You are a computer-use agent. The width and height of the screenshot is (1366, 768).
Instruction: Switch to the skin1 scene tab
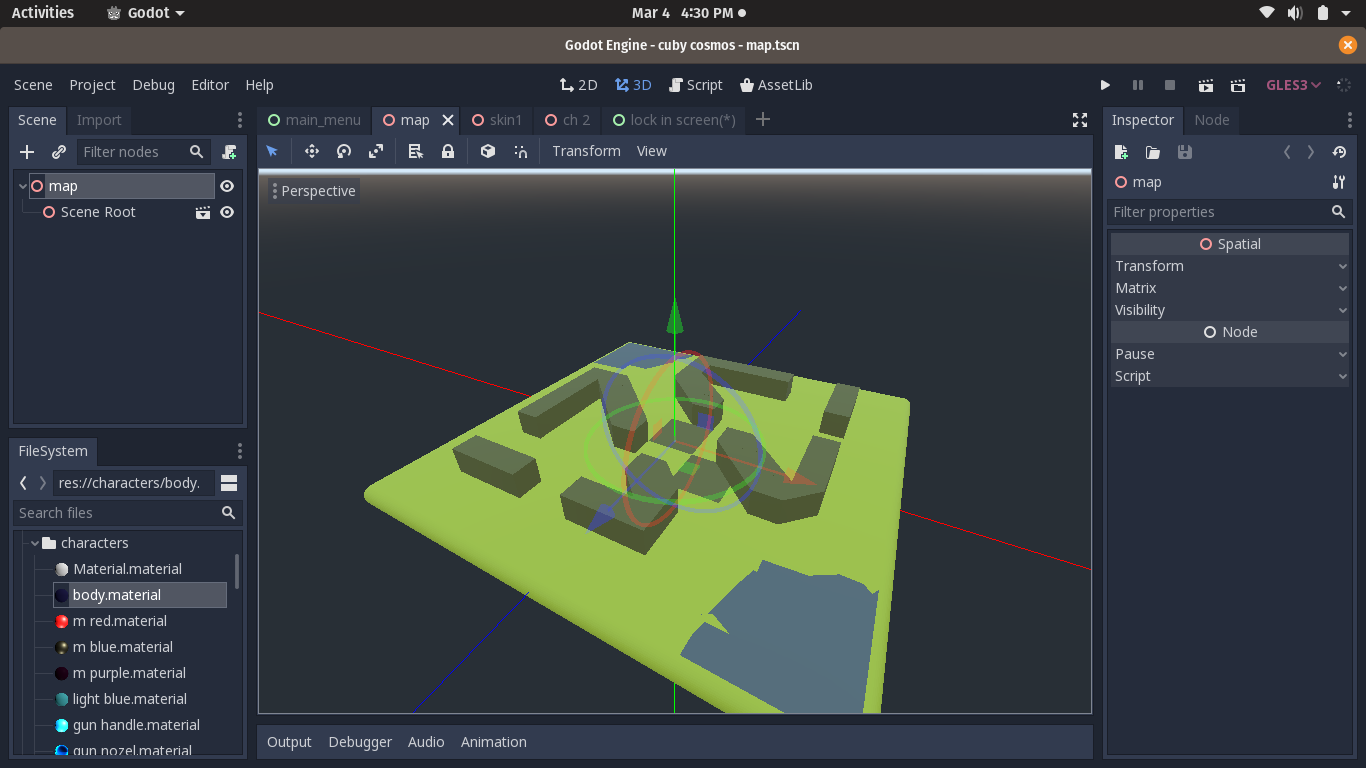pos(497,120)
